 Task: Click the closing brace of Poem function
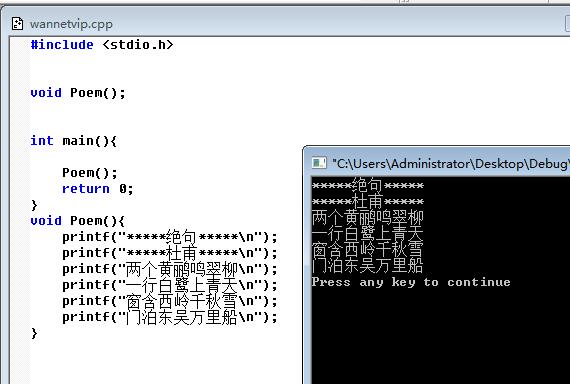click(x=34, y=333)
